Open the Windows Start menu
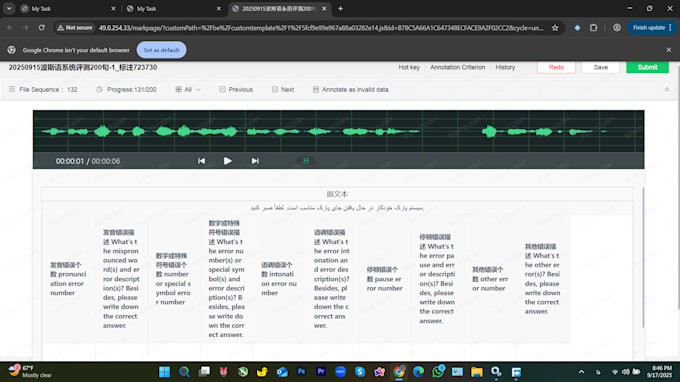680x382 pixels. point(164,372)
